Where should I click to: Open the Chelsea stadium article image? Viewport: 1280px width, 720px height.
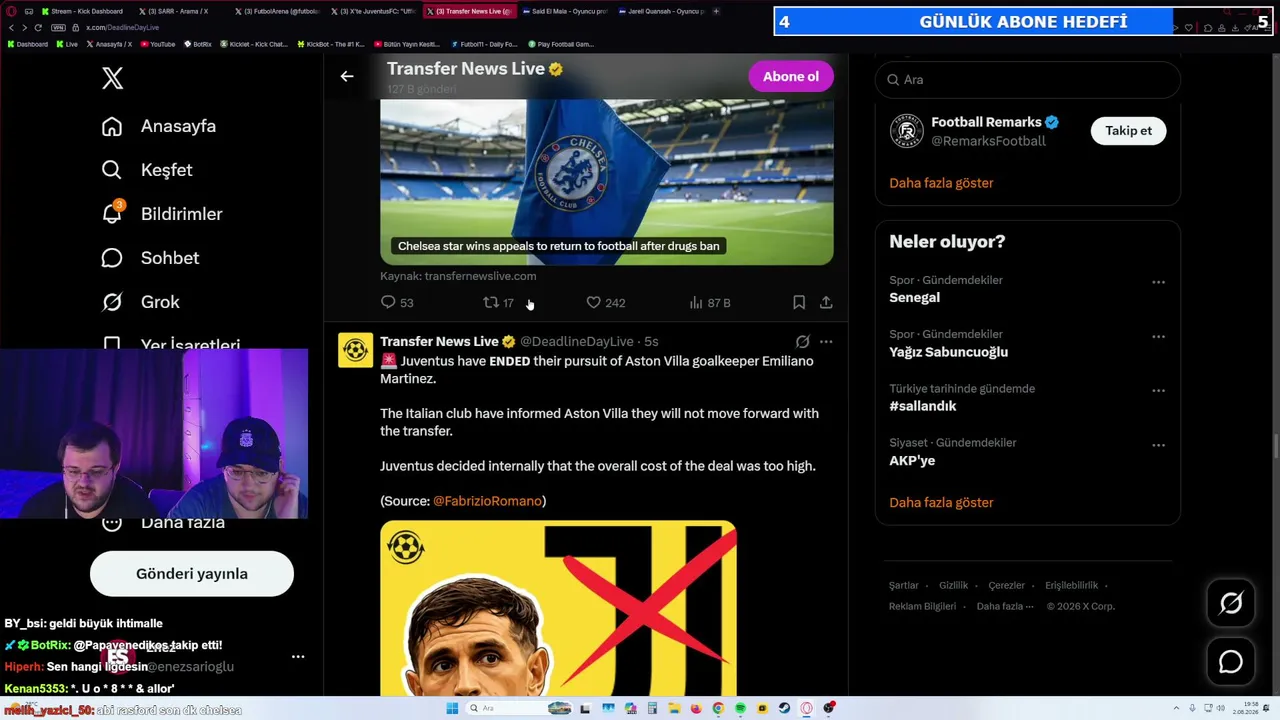pyautogui.click(x=607, y=182)
